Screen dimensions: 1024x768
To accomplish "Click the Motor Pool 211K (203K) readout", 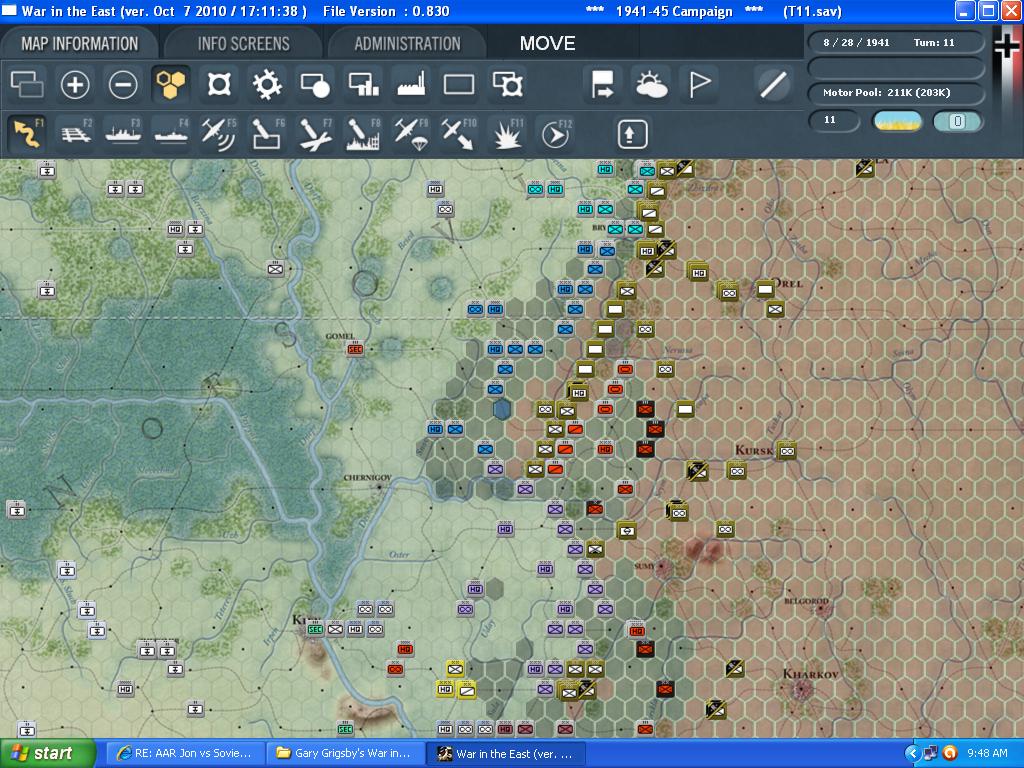I will pos(896,93).
